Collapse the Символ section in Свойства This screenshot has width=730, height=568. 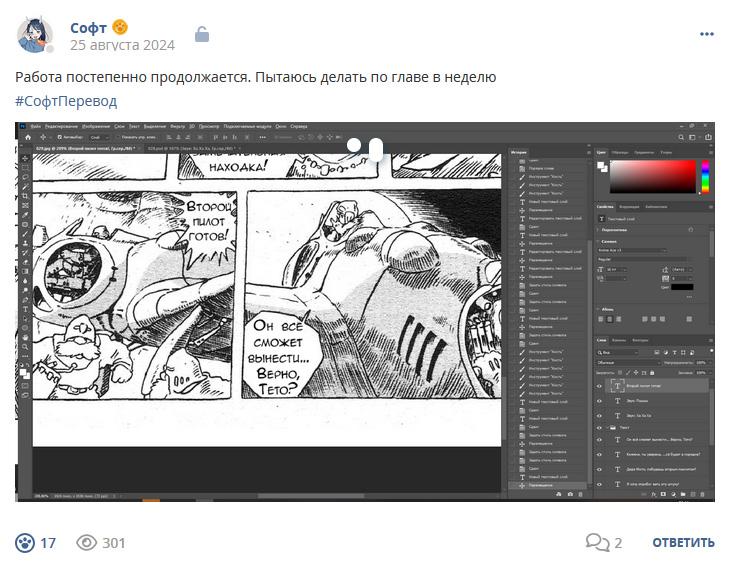[598, 242]
